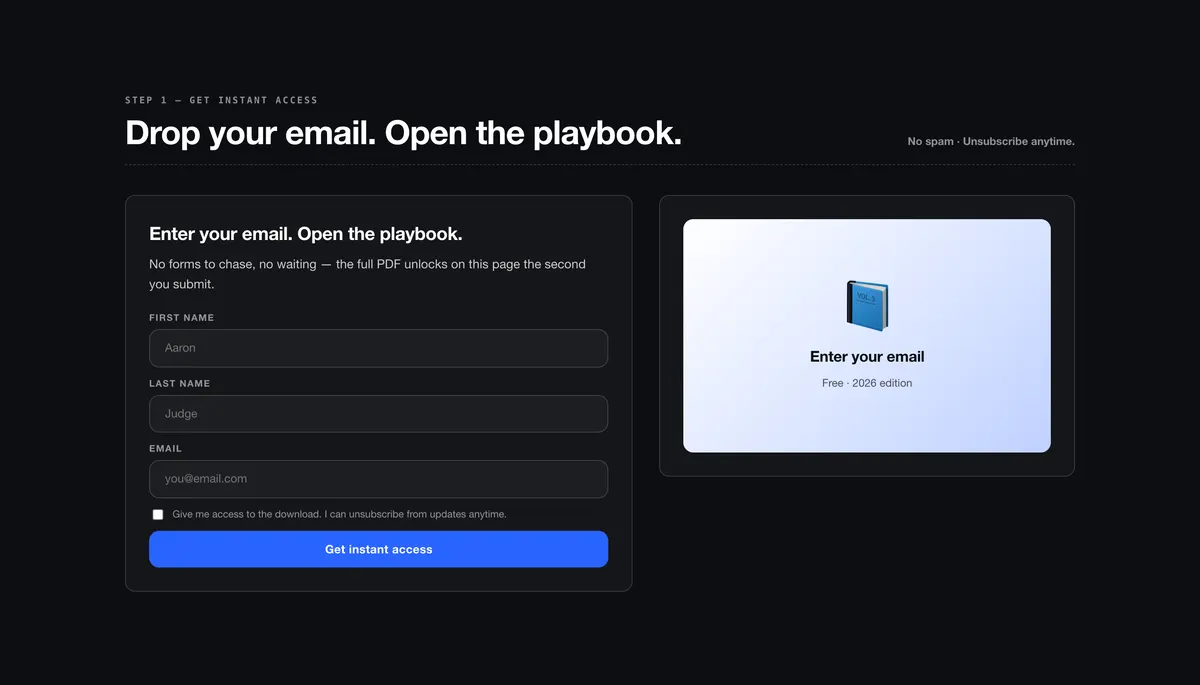
Task: Click 'Free · 2026 edition' caption
Action: pyautogui.click(x=867, y=383)
